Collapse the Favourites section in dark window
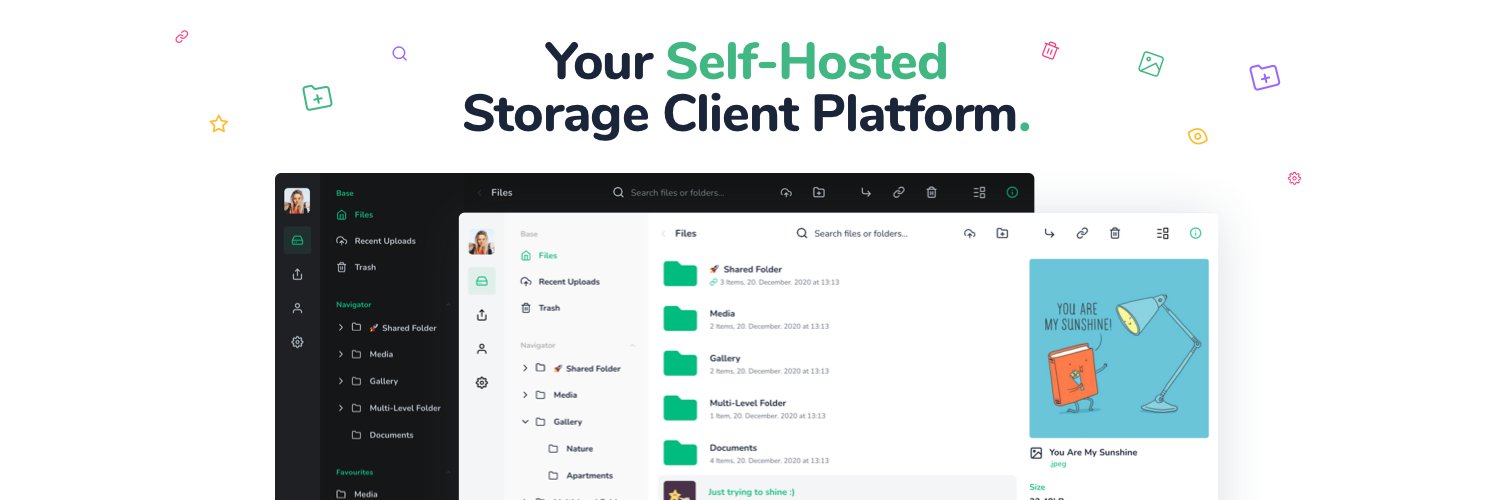Image resolution: width=1500 pixels, height=500 pixels. tap(448, 472)
